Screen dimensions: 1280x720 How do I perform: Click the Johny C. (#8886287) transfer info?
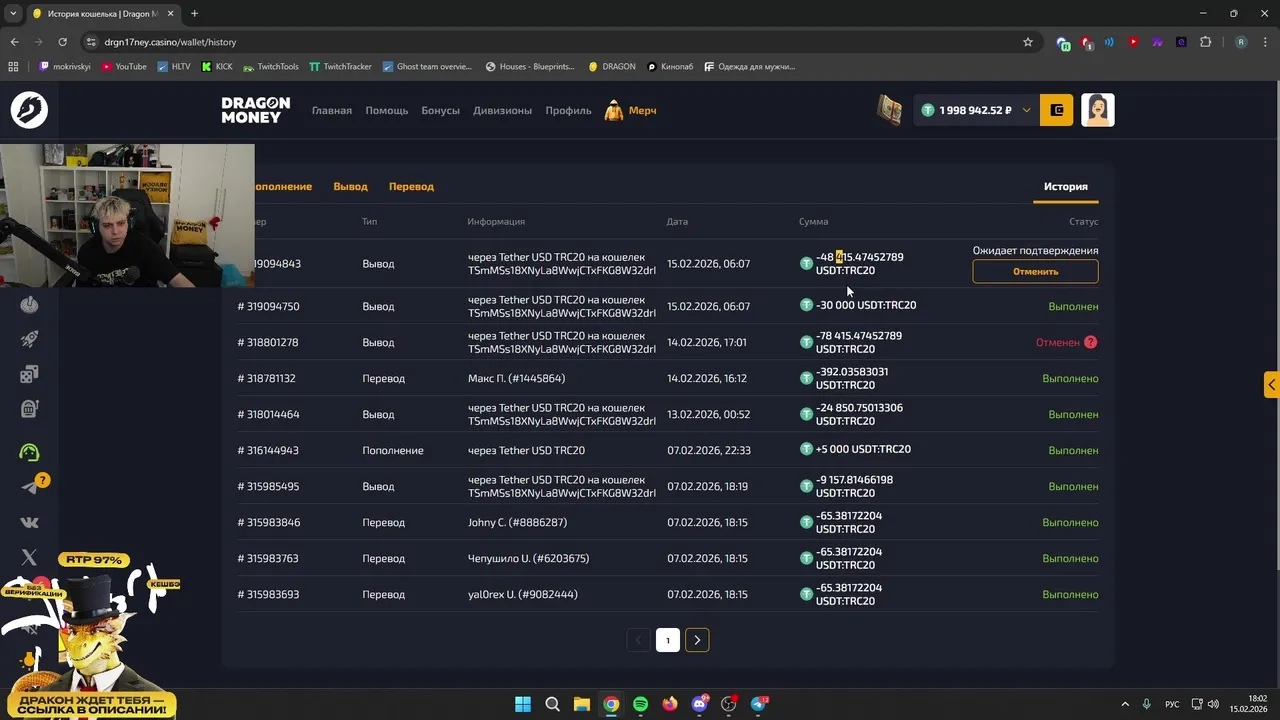click(x=517, y=522)
